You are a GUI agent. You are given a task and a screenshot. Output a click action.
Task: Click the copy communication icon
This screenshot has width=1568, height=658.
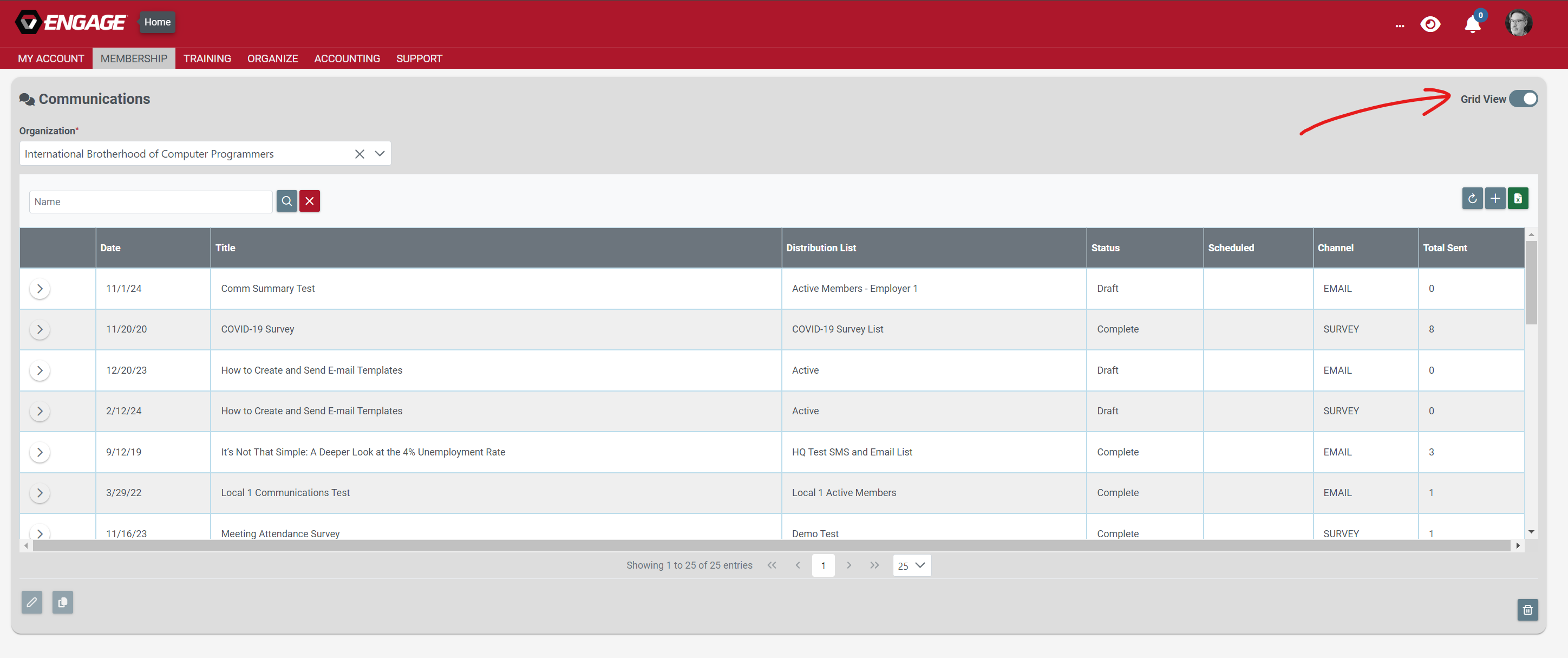[62, 602]
